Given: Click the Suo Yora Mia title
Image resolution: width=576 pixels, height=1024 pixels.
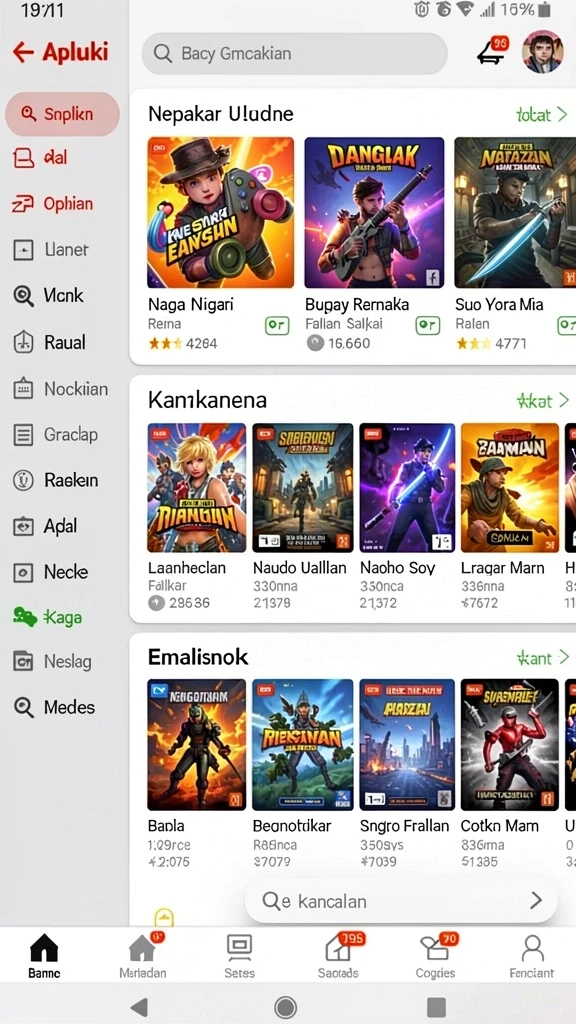Looking at the screenshot, I should (500, 304).
